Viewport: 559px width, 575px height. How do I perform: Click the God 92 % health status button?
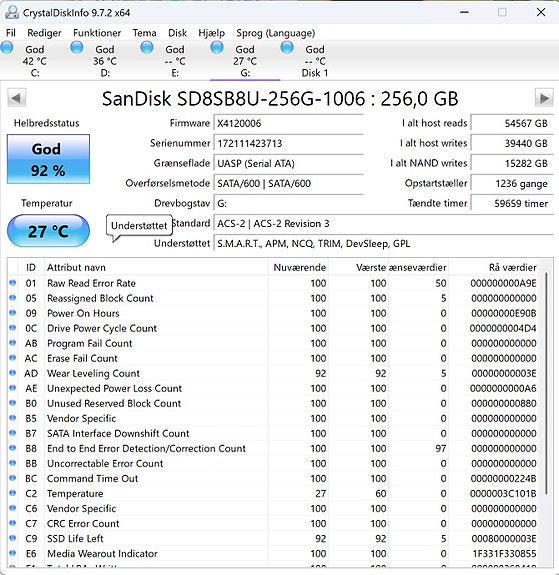[48, 159]
